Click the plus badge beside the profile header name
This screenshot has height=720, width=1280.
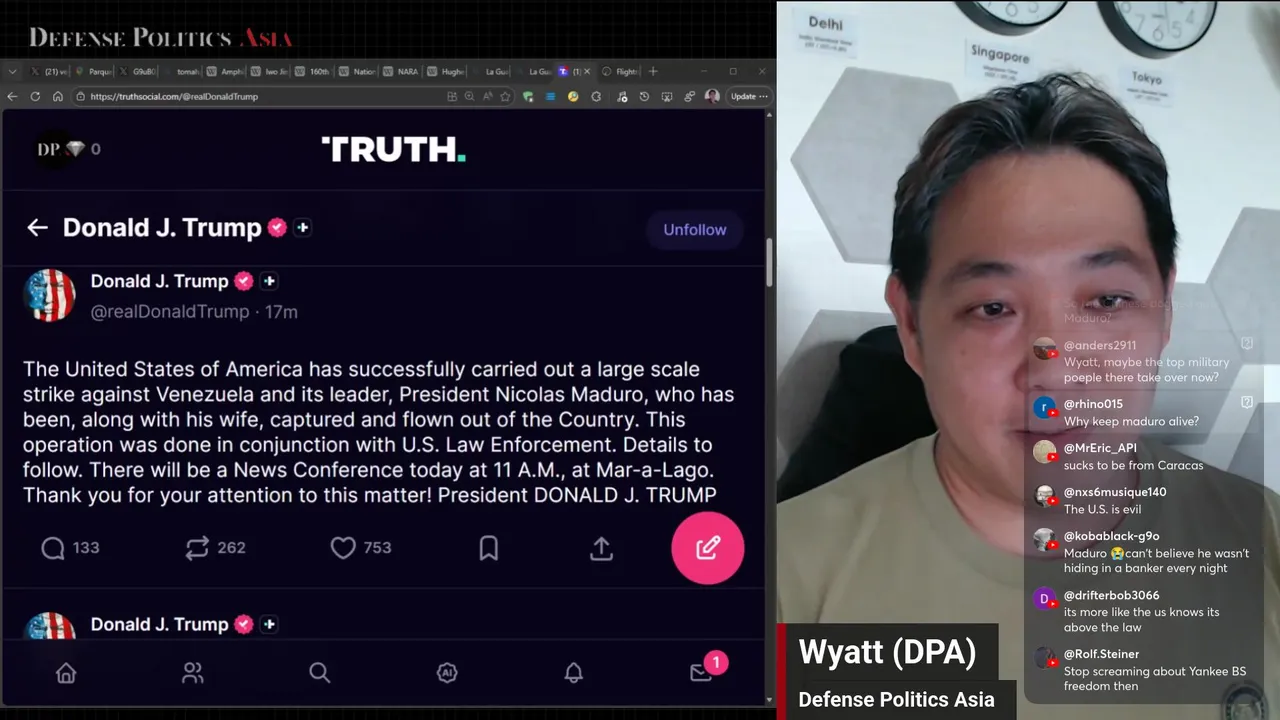coord(302,227)
